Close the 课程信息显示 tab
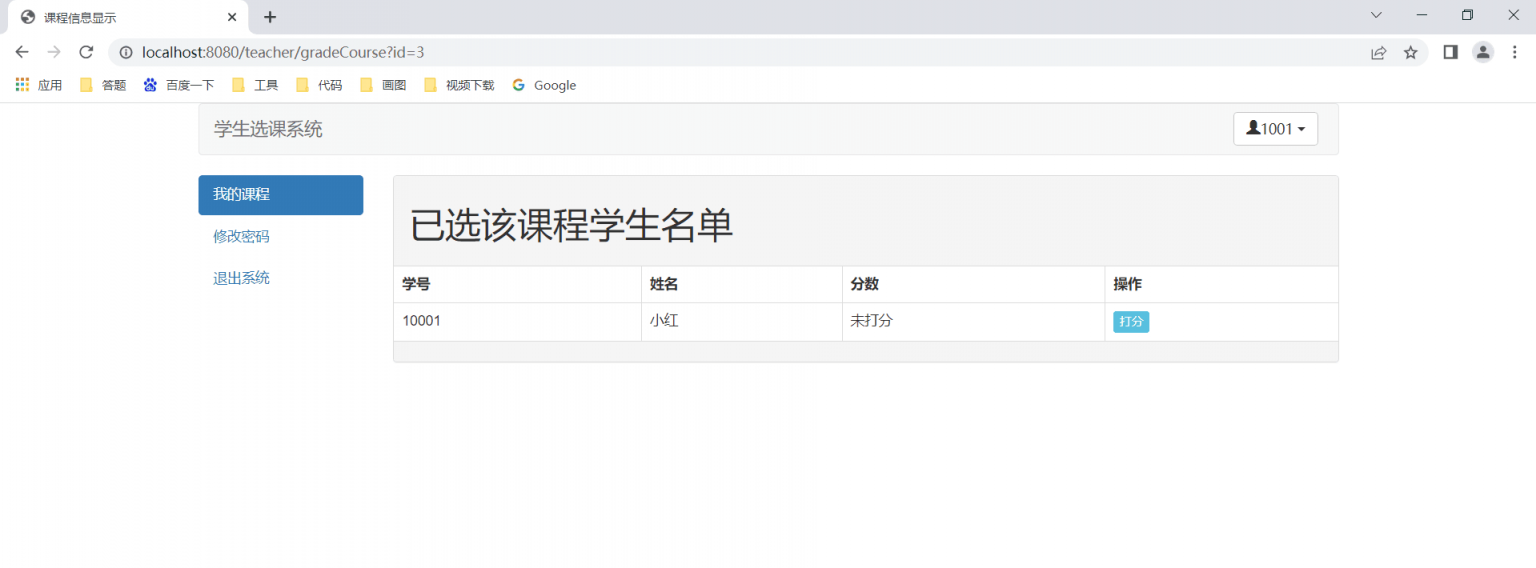 [x=232, y=17]
